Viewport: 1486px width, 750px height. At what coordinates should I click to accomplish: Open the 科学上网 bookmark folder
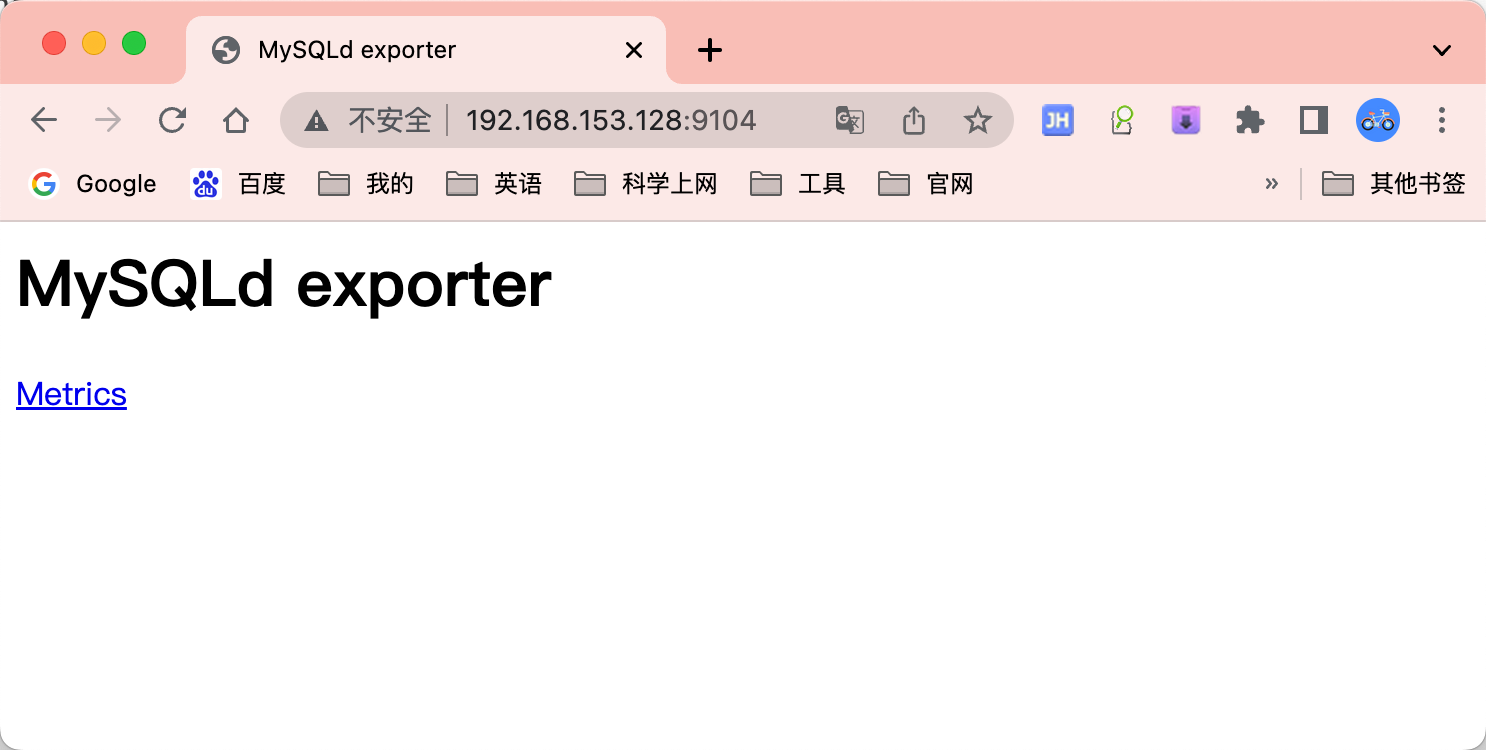(646, 184)
